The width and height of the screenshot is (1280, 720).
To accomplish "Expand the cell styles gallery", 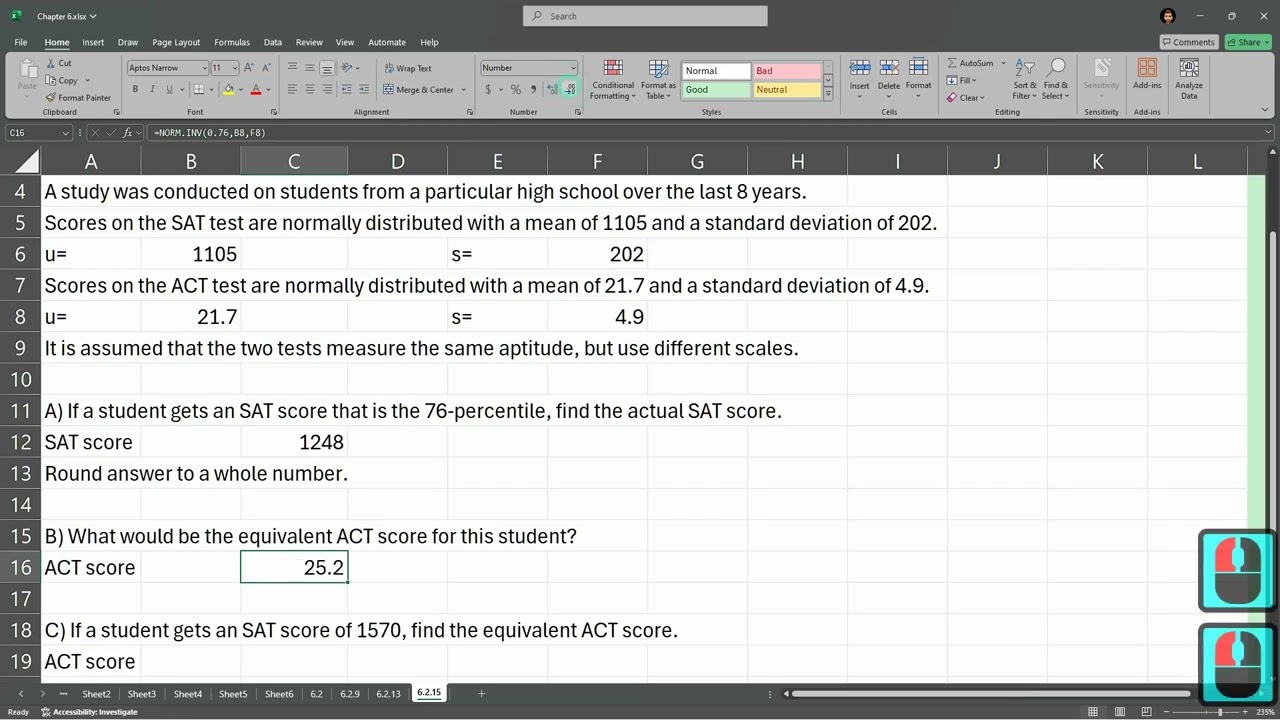I will coord(828,93).
